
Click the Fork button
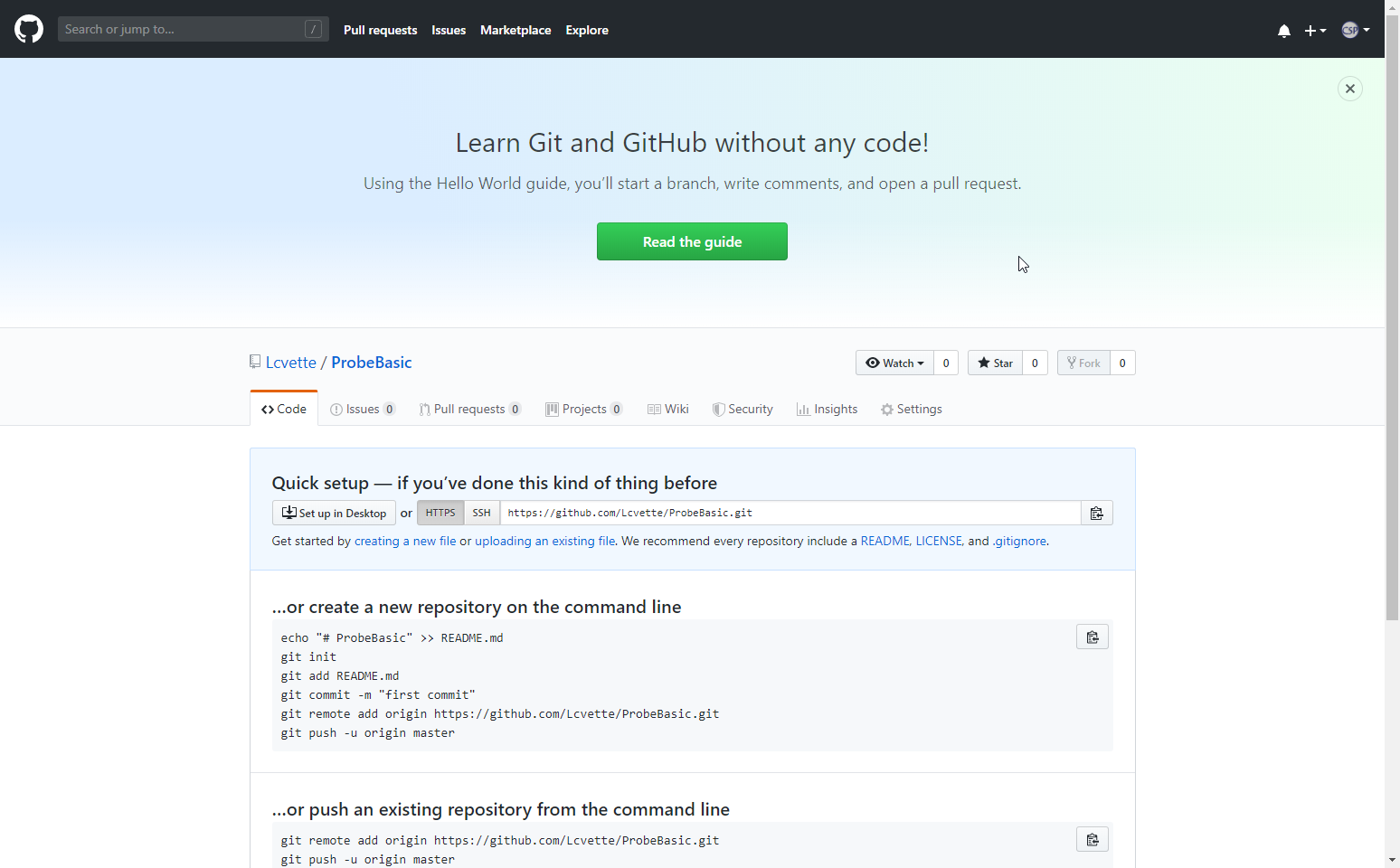click(x=1083, y=363)
